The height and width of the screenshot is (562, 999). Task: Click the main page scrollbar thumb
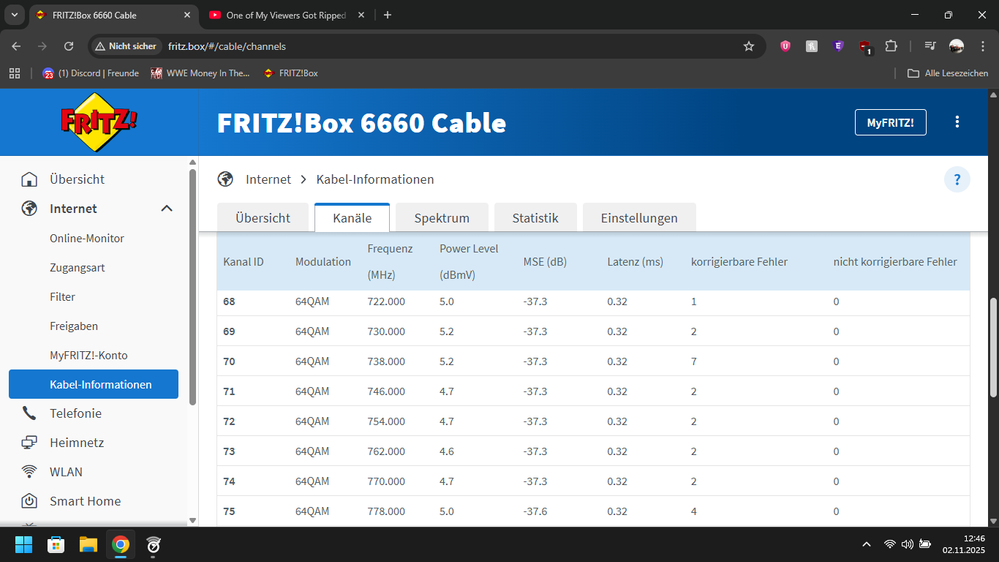pos(993,348)
